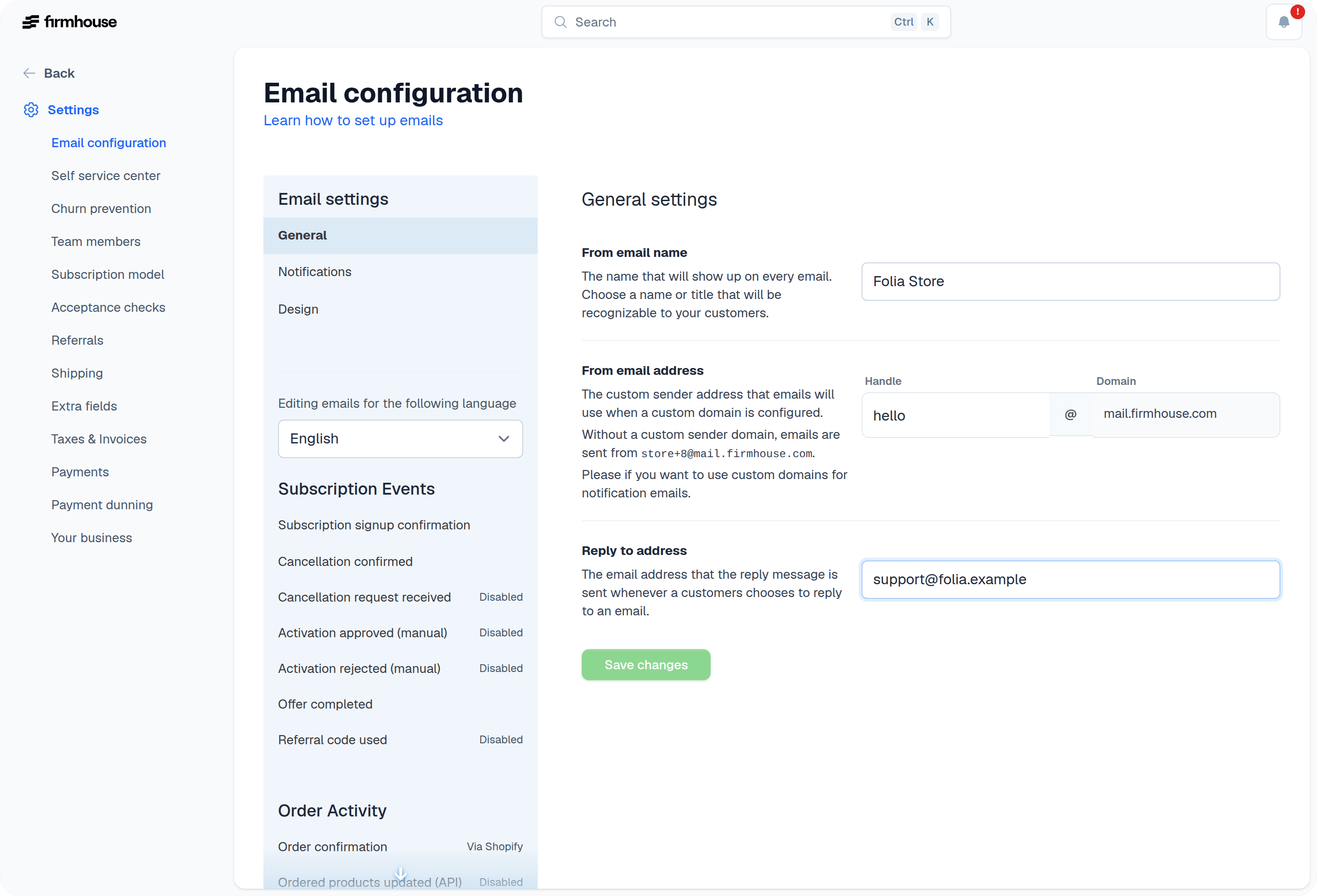Click the Subscription Events heading

[x=356, y=489]
